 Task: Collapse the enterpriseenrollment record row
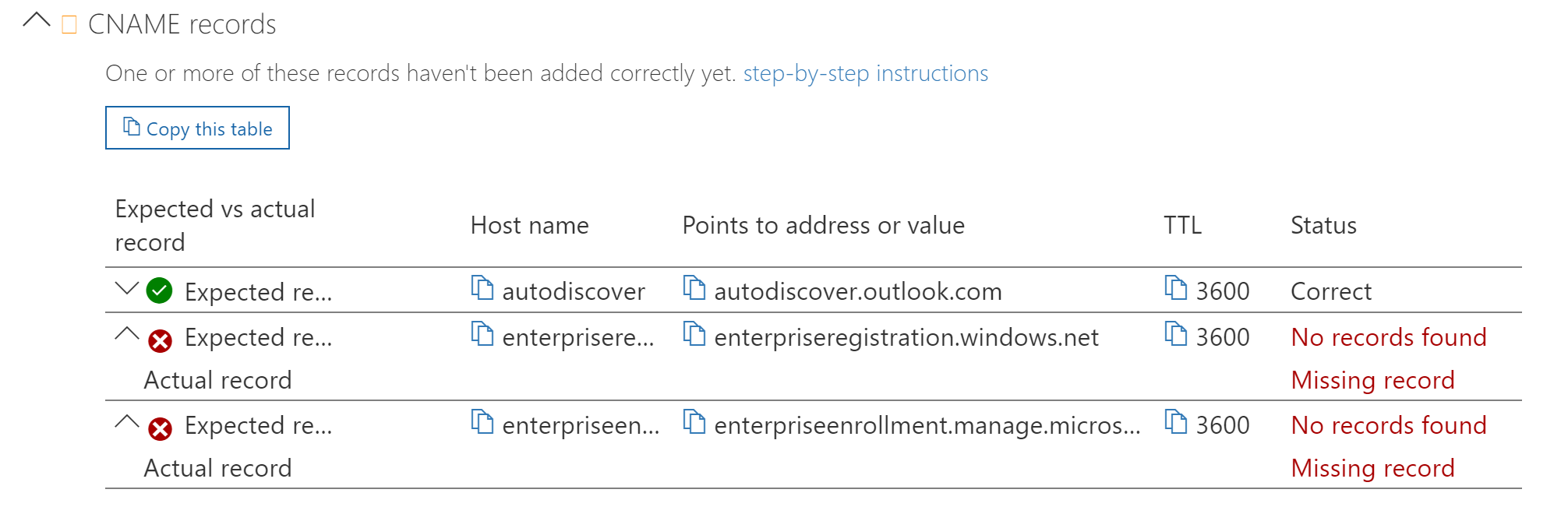click(126, 422)
